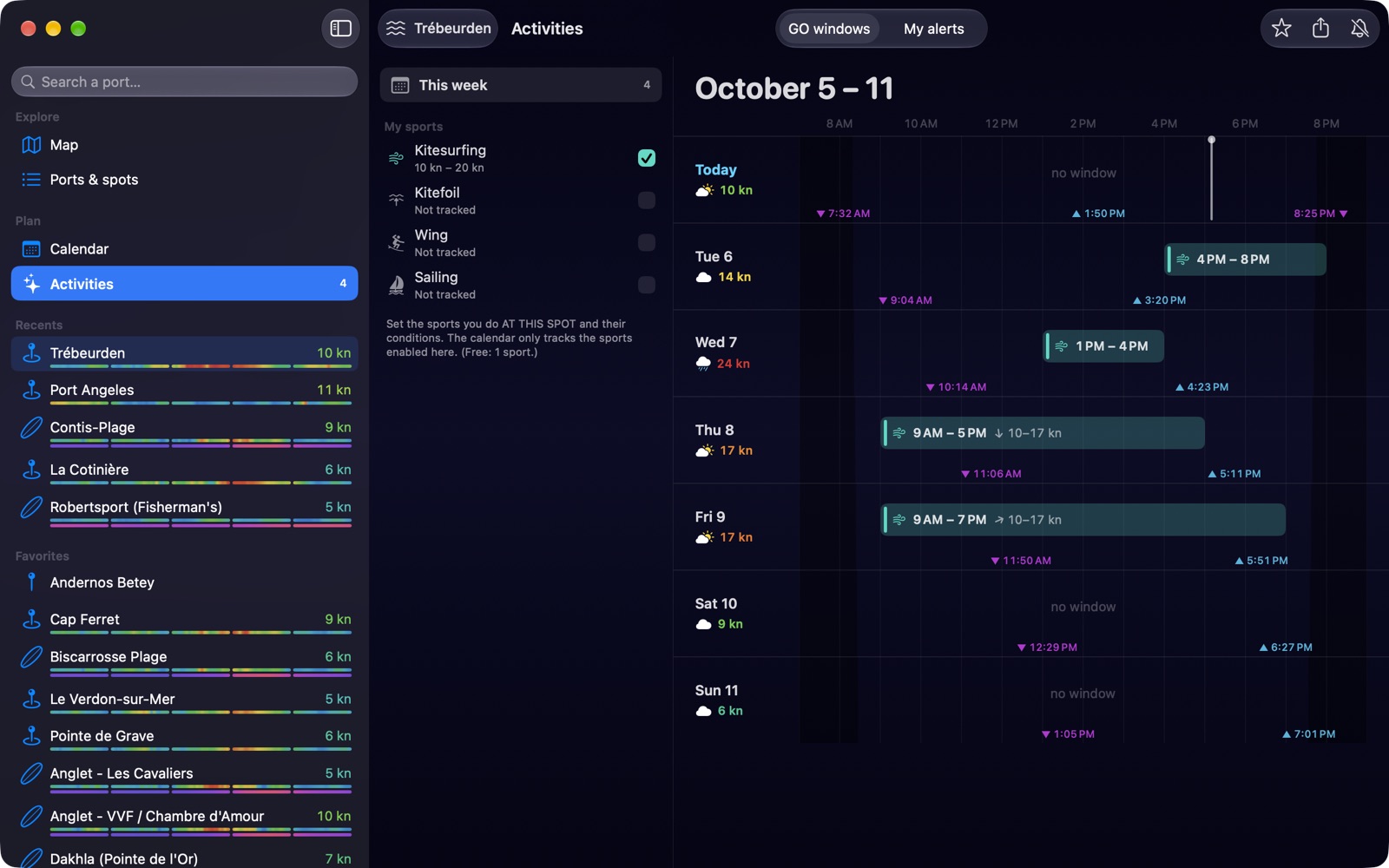Click the Wing sport icon
This screenshot has height=868, width=1389.
[396, 242]
